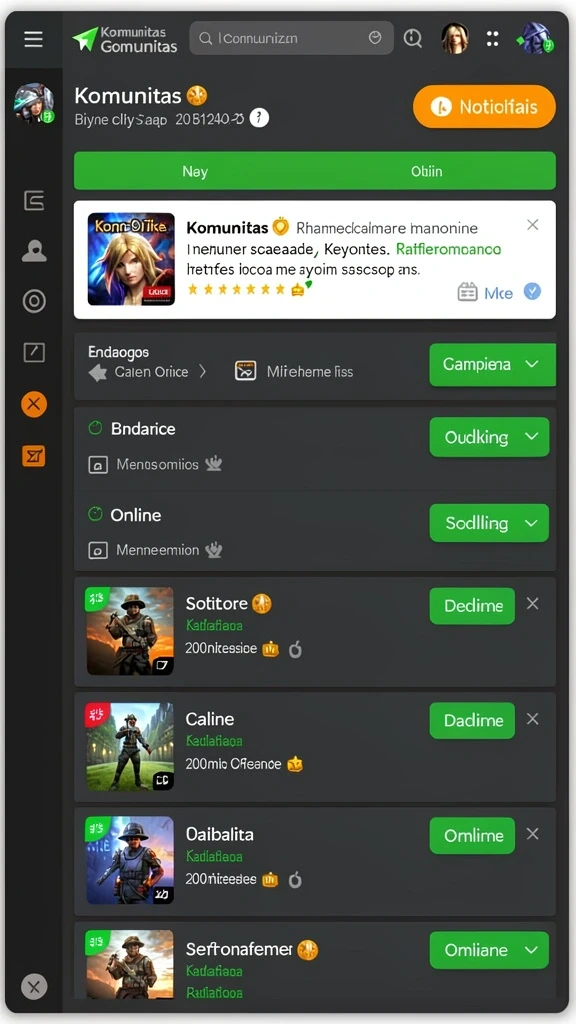The image size is (576, 1024).
Task: Switch to the Nay tab
Action: click(x=195, y=171)
